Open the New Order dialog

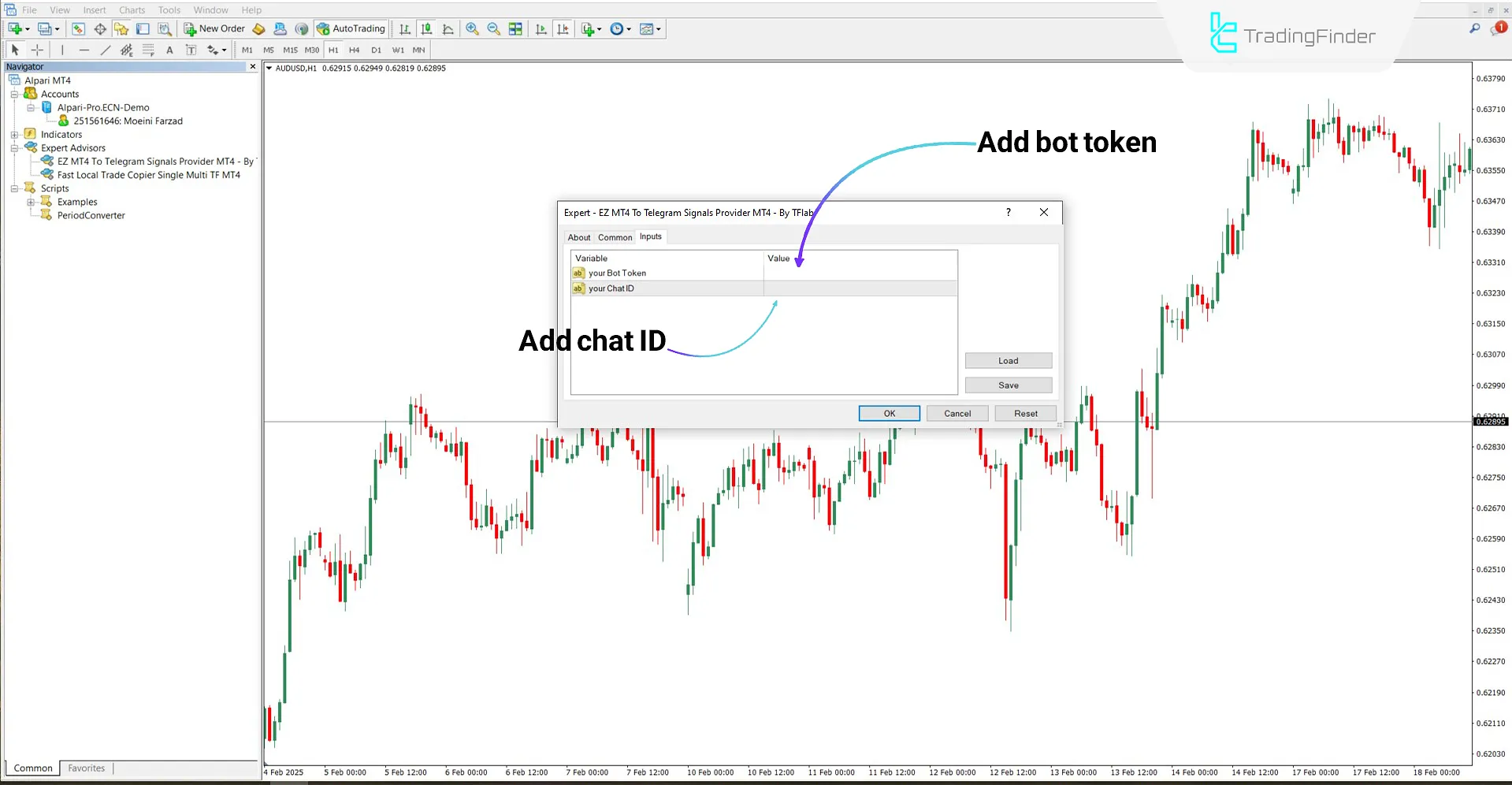[x=213, y=28]
